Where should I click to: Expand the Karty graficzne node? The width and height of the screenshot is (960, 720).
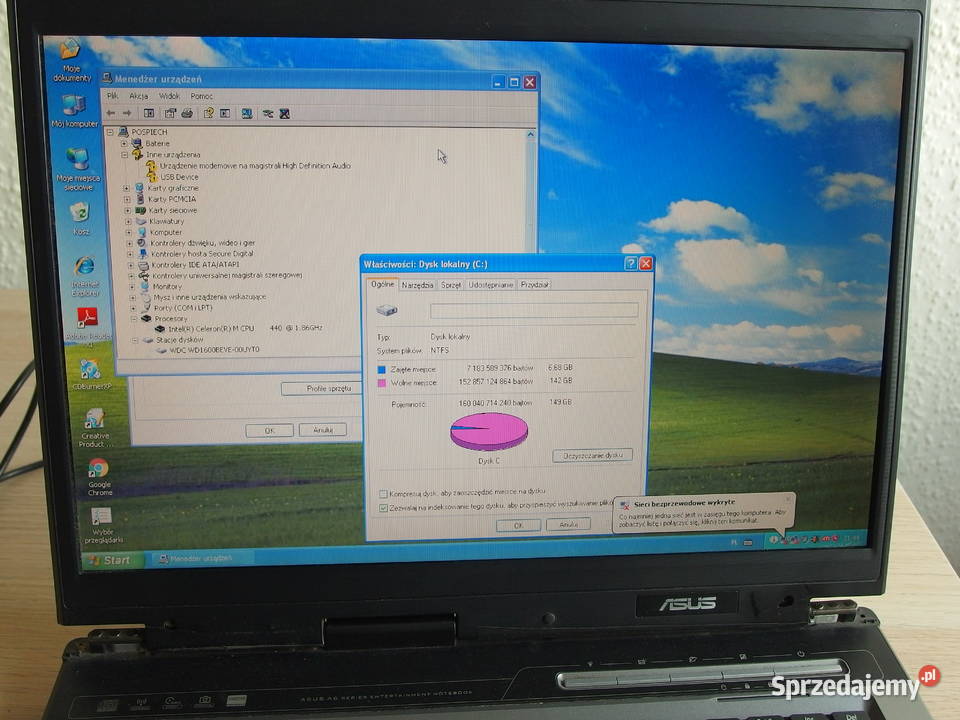(127, 188)
